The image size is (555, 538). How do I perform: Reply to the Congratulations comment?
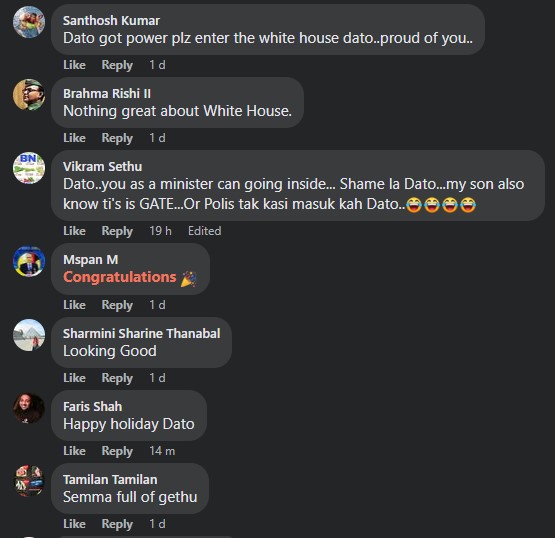pyautogui.click(x=117, y=305)
